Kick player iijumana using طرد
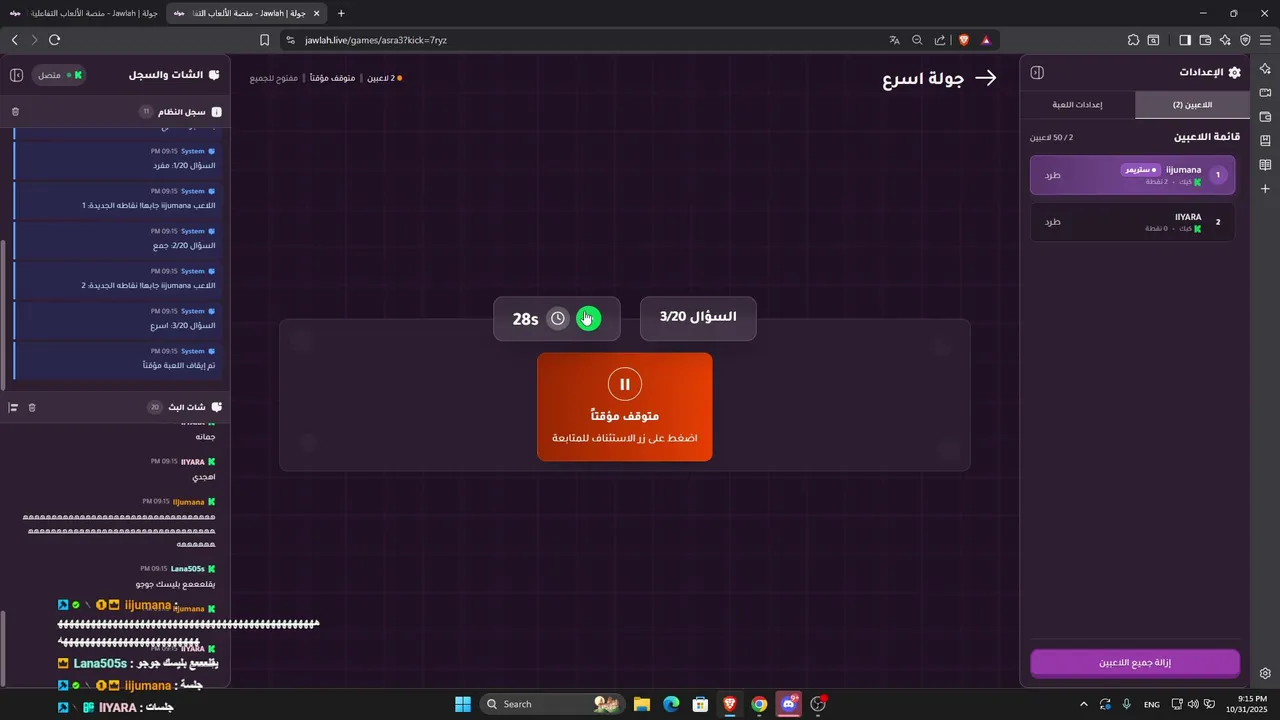The height and width of the screenshot is (720, 1280). coord(1053,175)
